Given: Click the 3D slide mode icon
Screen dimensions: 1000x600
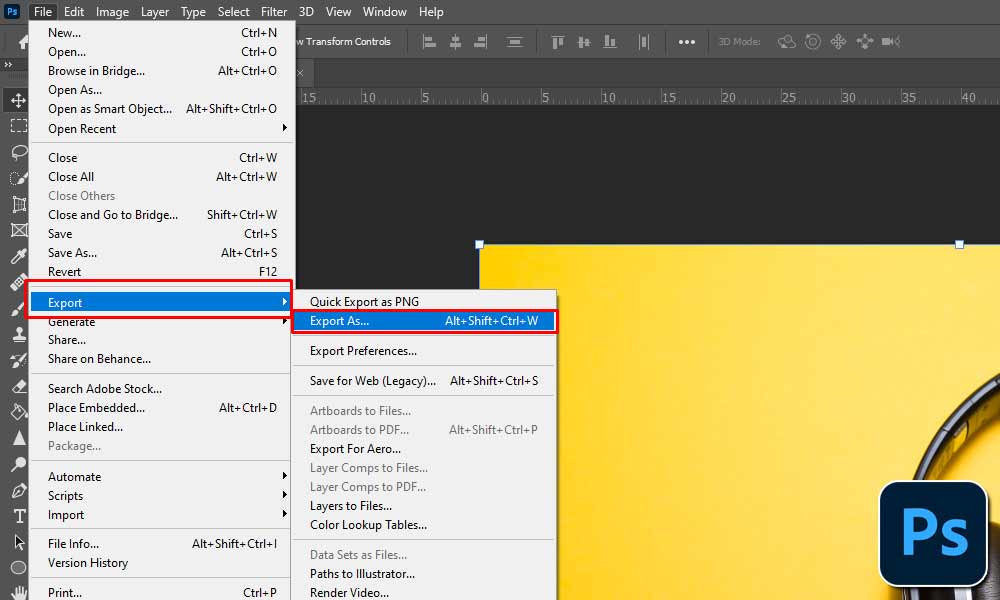Looking at the screenshot, I should (865, 42).
